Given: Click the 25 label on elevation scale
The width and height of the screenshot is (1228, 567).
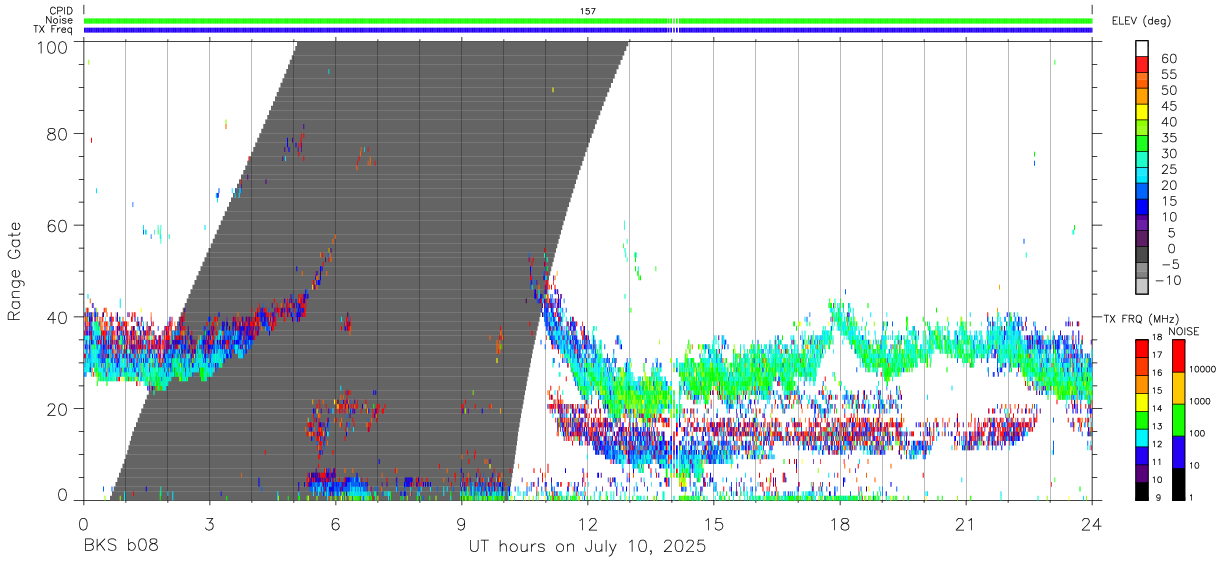Looking at the screenshot, I should tap(1168, 170).
